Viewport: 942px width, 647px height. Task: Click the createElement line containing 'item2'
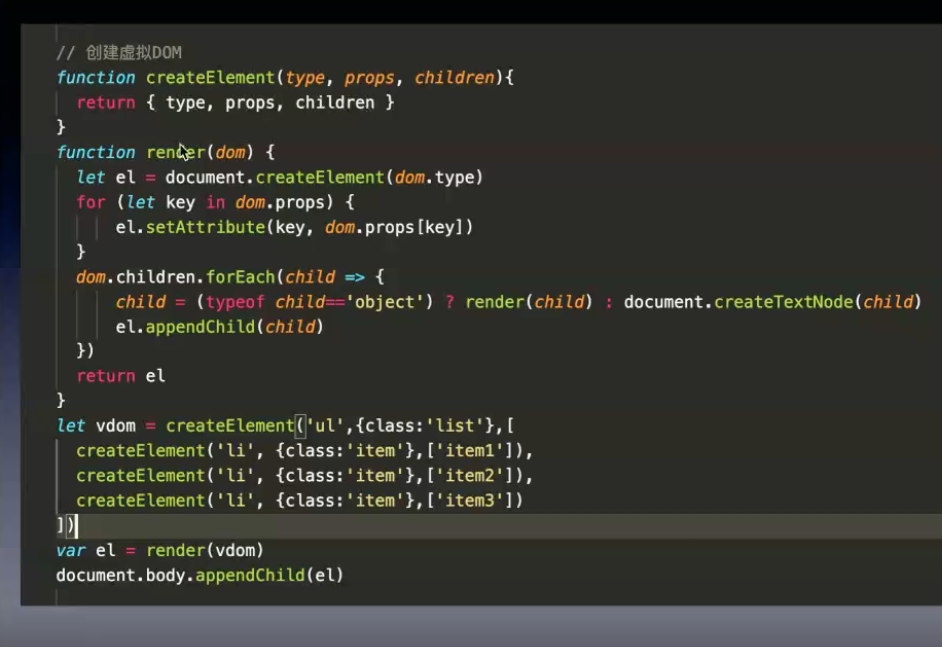305,476
